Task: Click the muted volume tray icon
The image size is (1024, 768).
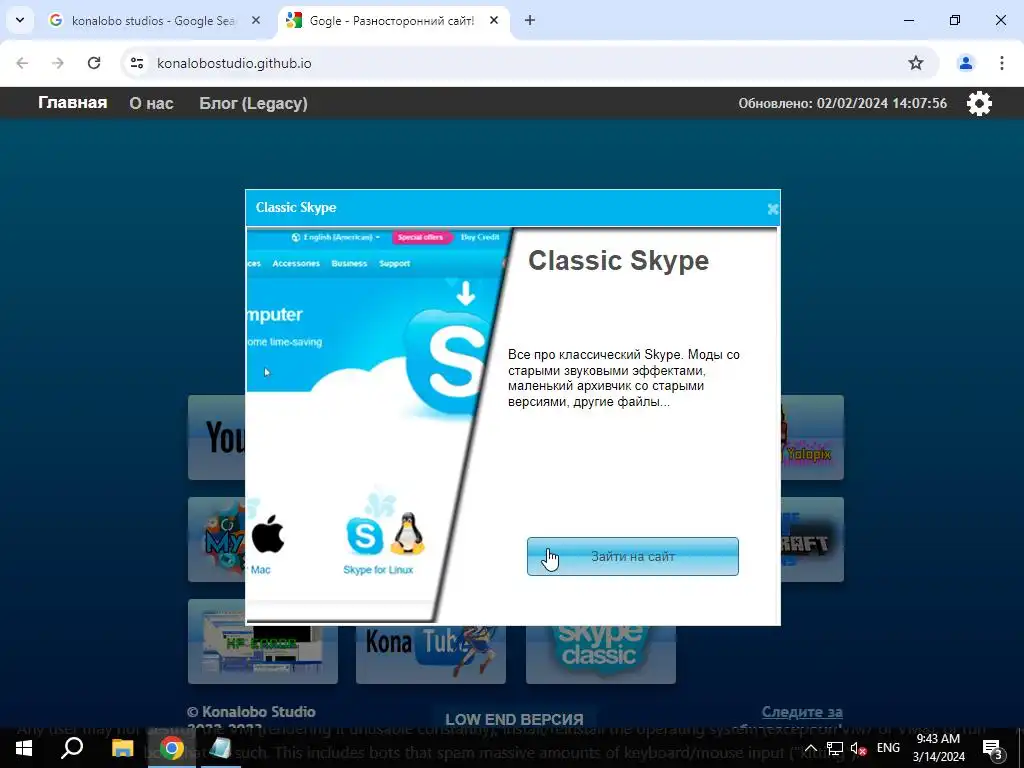Action: pyautogui.click(x=859, y=748)
